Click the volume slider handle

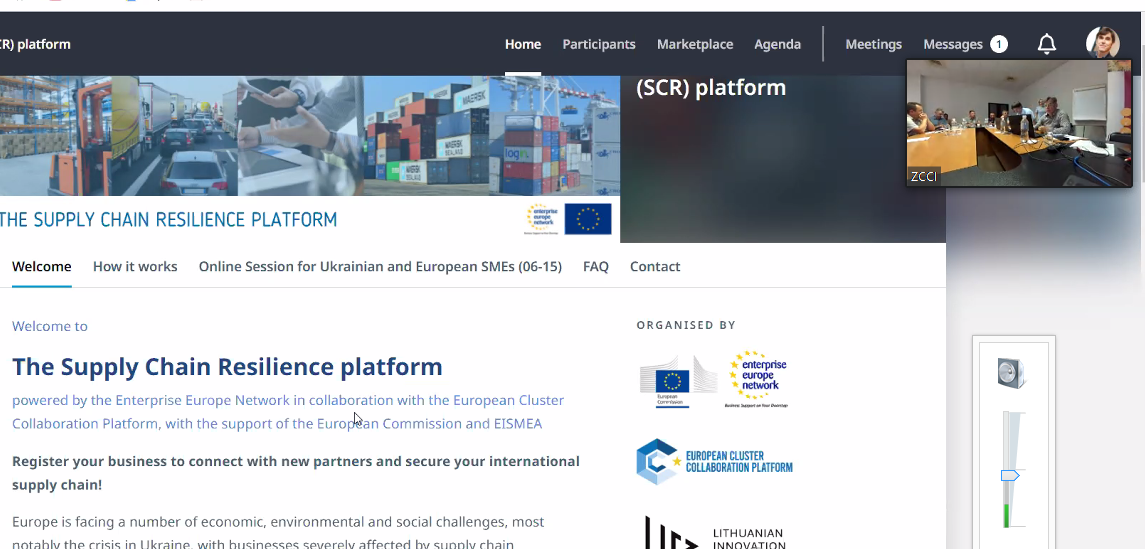(1010, 476)
